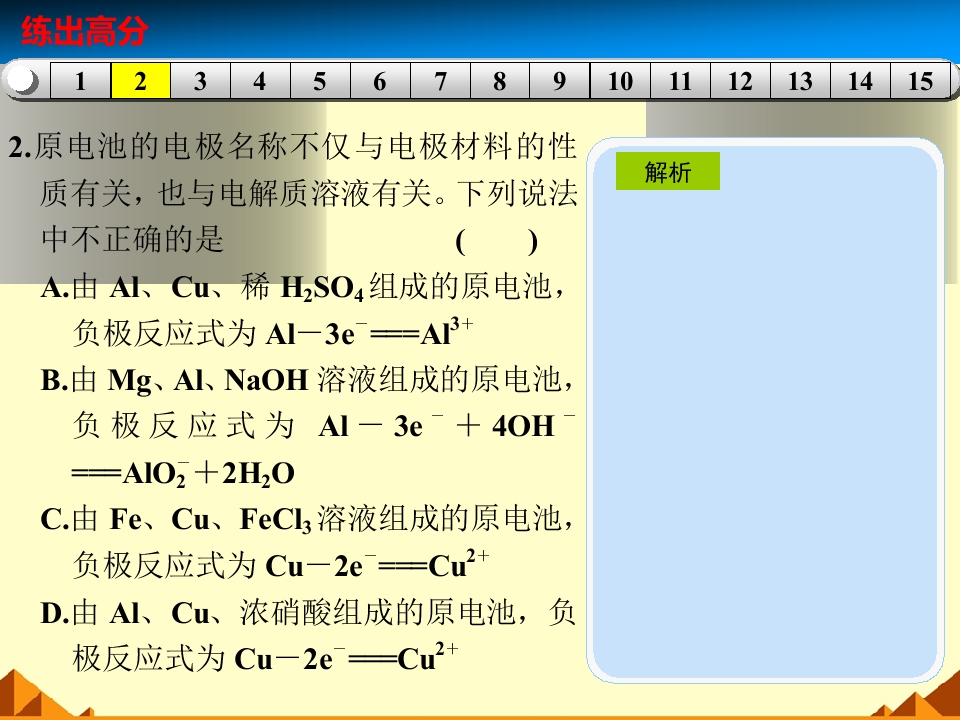
Task: Open question 7 tab
Action: click(440, 82)
